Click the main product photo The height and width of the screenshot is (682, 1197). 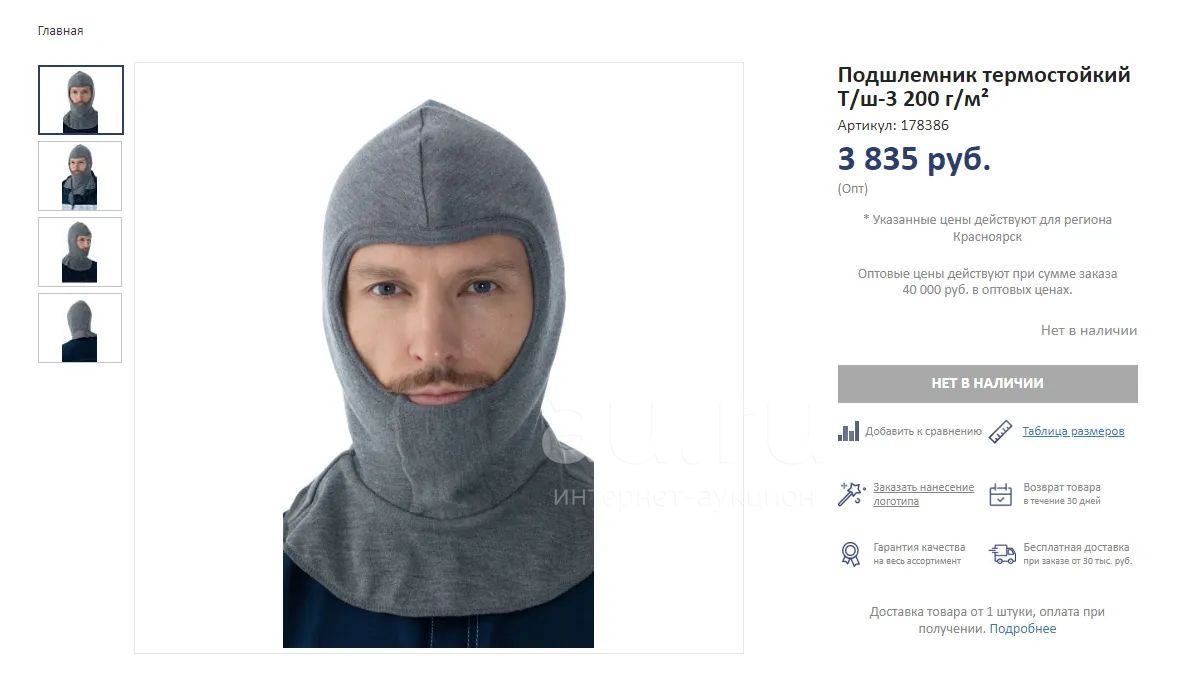tap(439, 358)
